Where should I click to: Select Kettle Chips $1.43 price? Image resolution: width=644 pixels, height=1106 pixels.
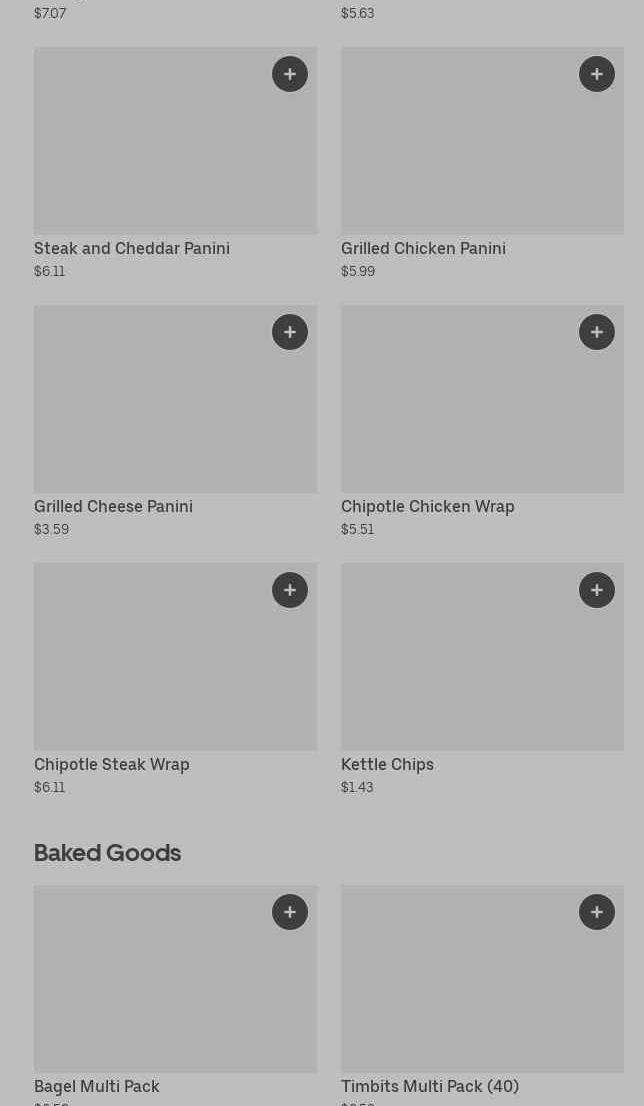click(x=357, y=787)
